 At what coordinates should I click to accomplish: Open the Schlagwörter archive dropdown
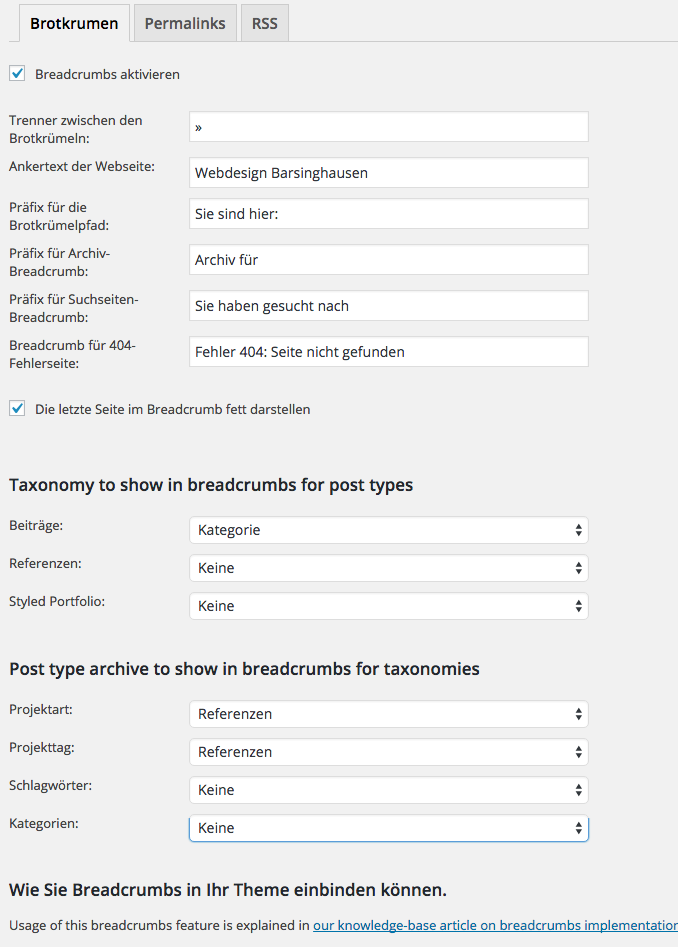[x=388, y=790]
